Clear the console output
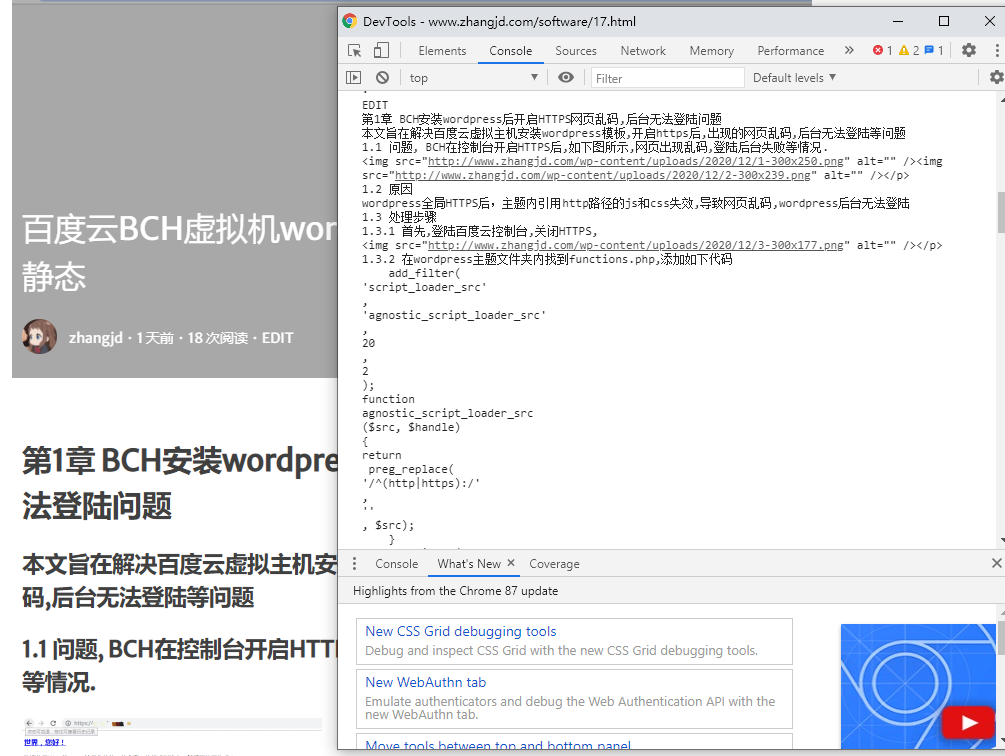Viewport: 1005px width, 756px height. tap(383, 78)
